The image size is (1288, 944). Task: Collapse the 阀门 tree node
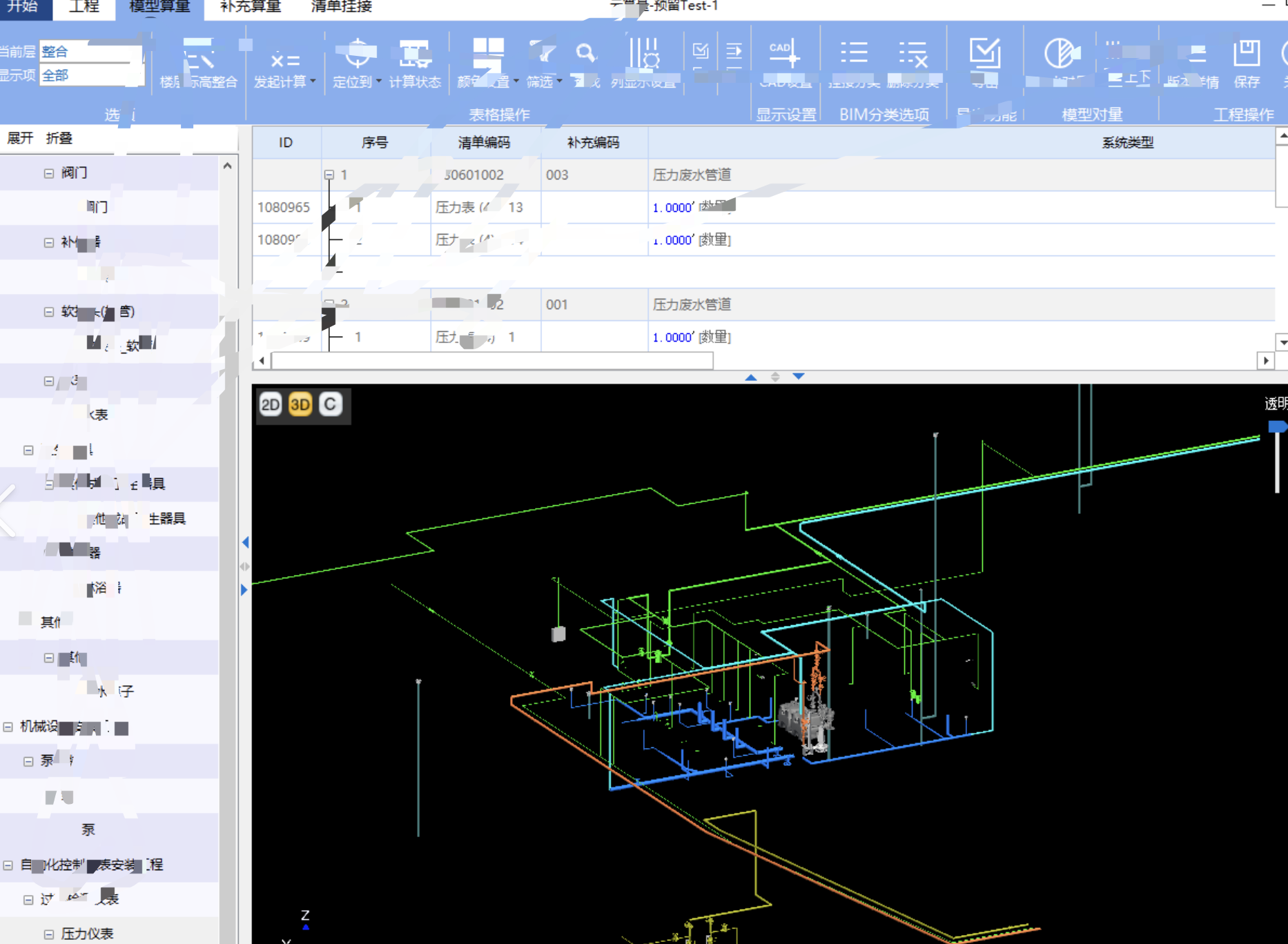[x=48, y=173]
